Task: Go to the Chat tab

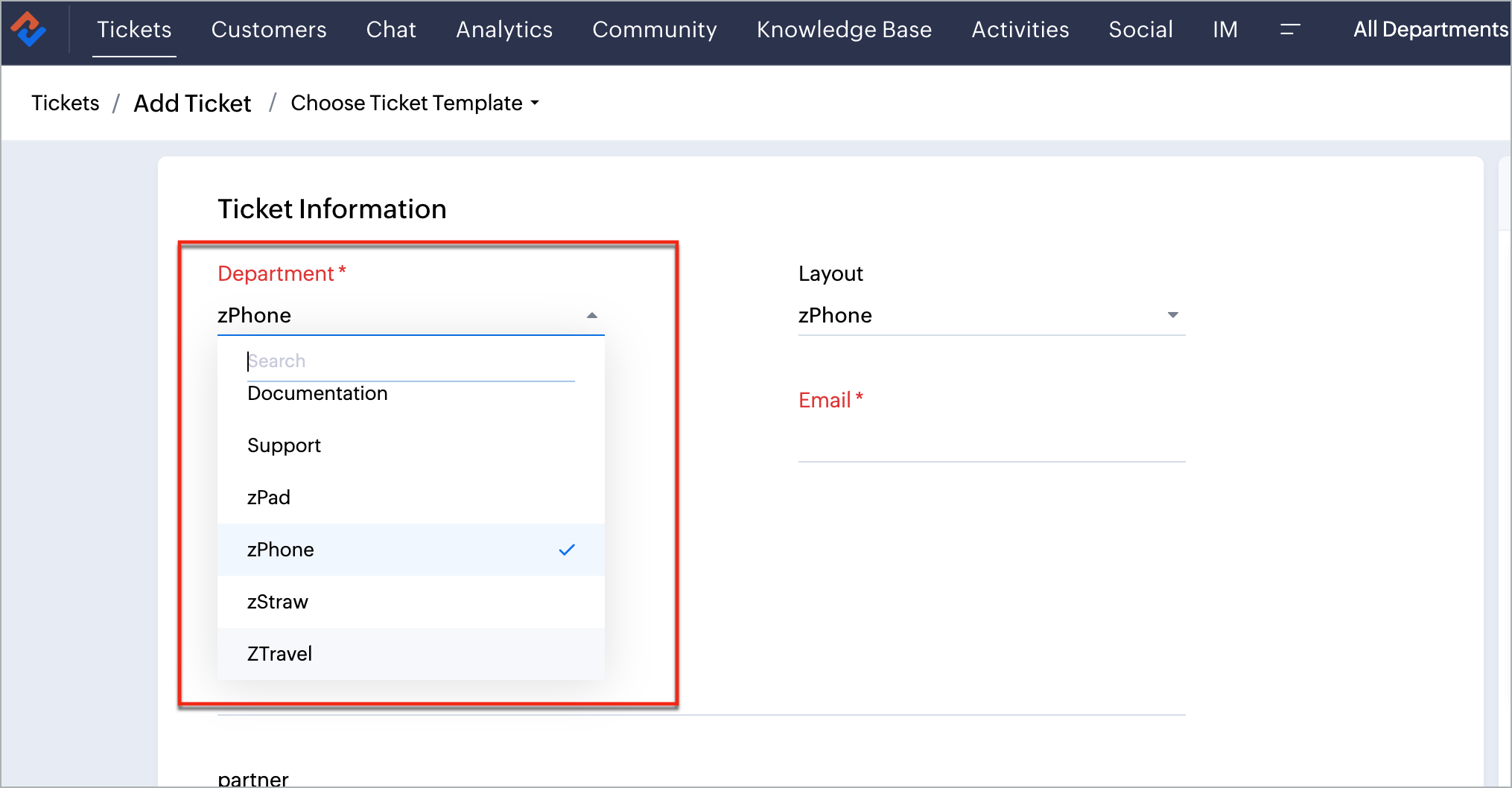Action: (x=391, y=30)
